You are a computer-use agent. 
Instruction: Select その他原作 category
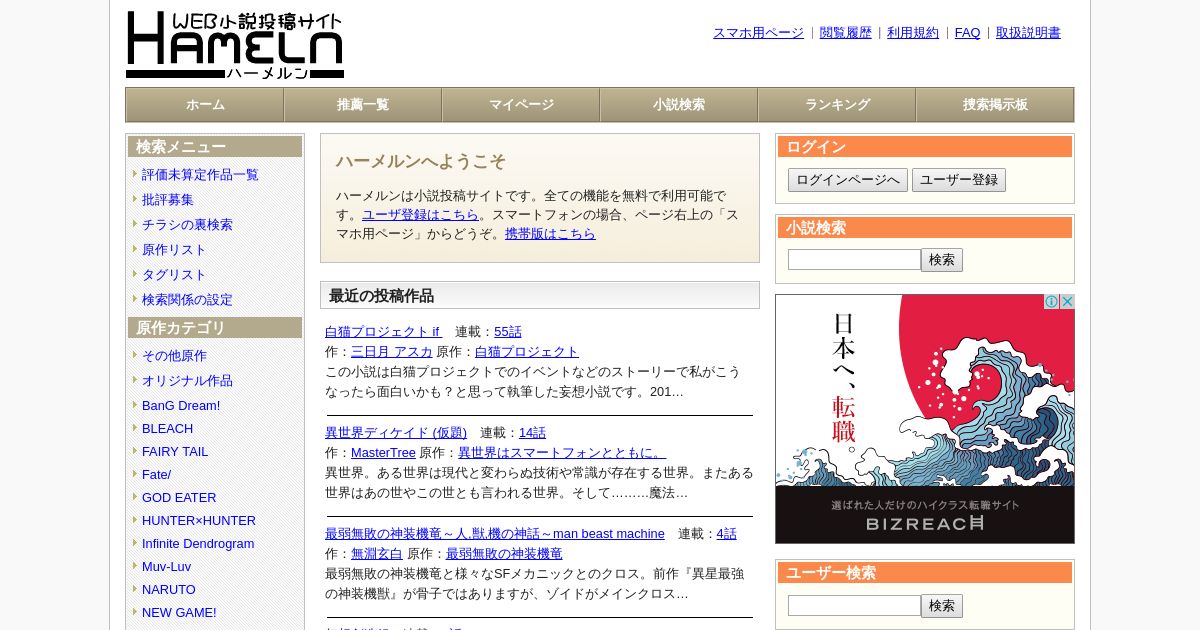174,356
